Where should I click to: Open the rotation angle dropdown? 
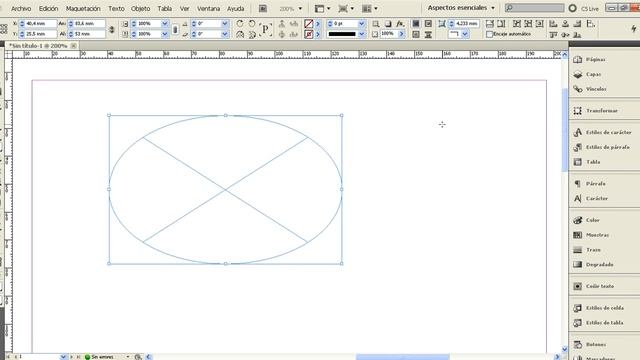pyautogui.click(x=224, y=24)
